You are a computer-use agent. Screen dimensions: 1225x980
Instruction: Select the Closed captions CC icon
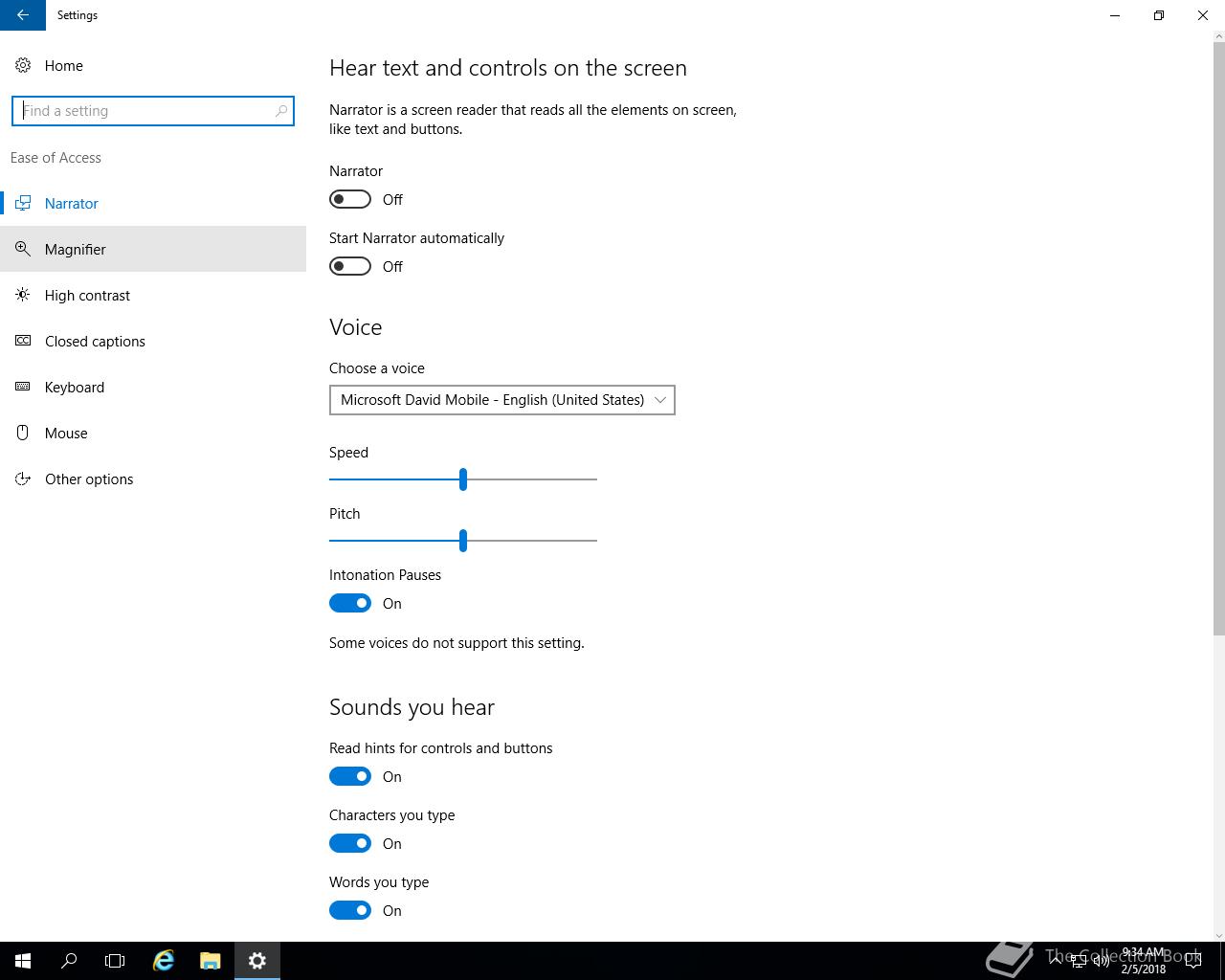click(23, 341)
